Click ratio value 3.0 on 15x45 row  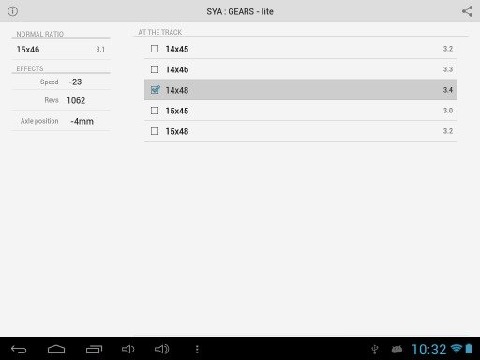click(448, 110)
